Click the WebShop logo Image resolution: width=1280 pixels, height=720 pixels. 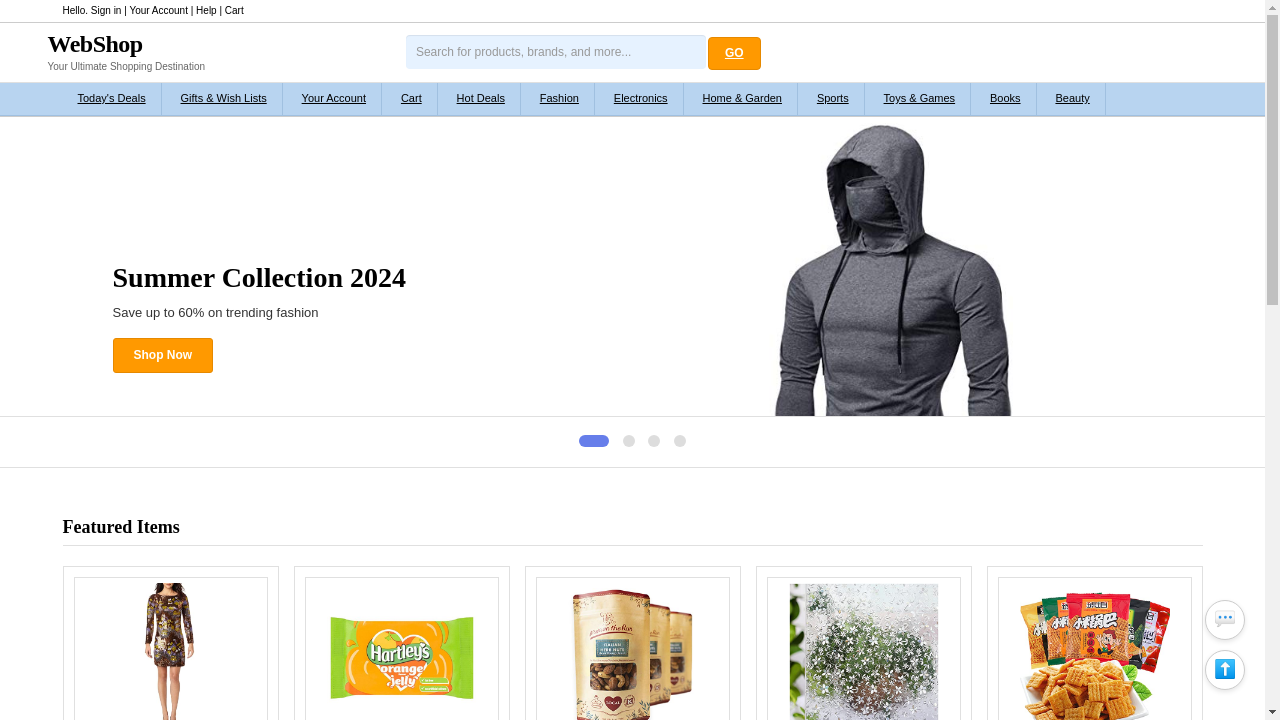pyautogui.click(x=95, y=44)
